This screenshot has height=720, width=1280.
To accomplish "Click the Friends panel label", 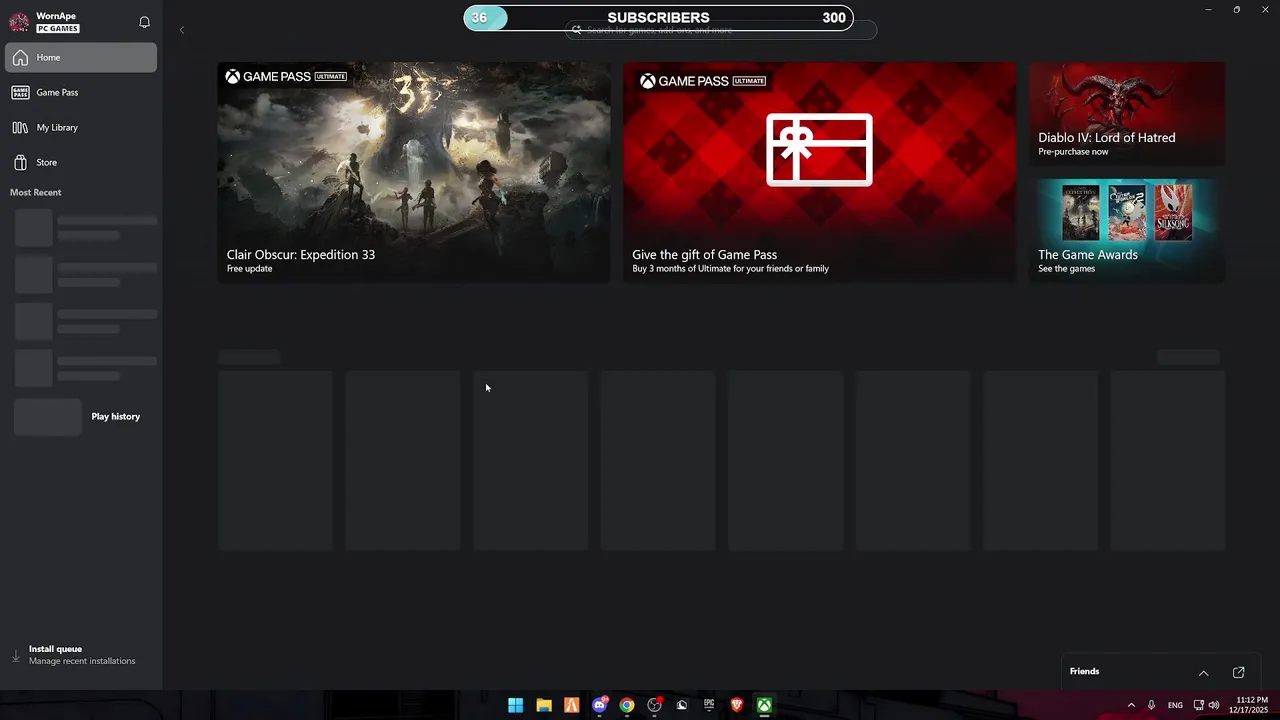I will coord(1084,671).
